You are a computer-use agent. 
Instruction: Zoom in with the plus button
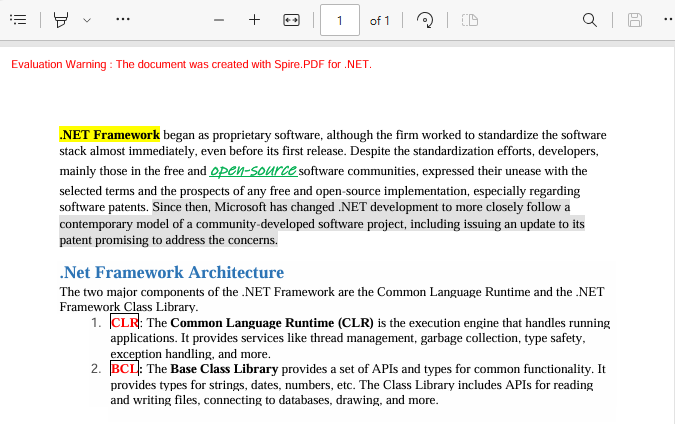[254, 20]
